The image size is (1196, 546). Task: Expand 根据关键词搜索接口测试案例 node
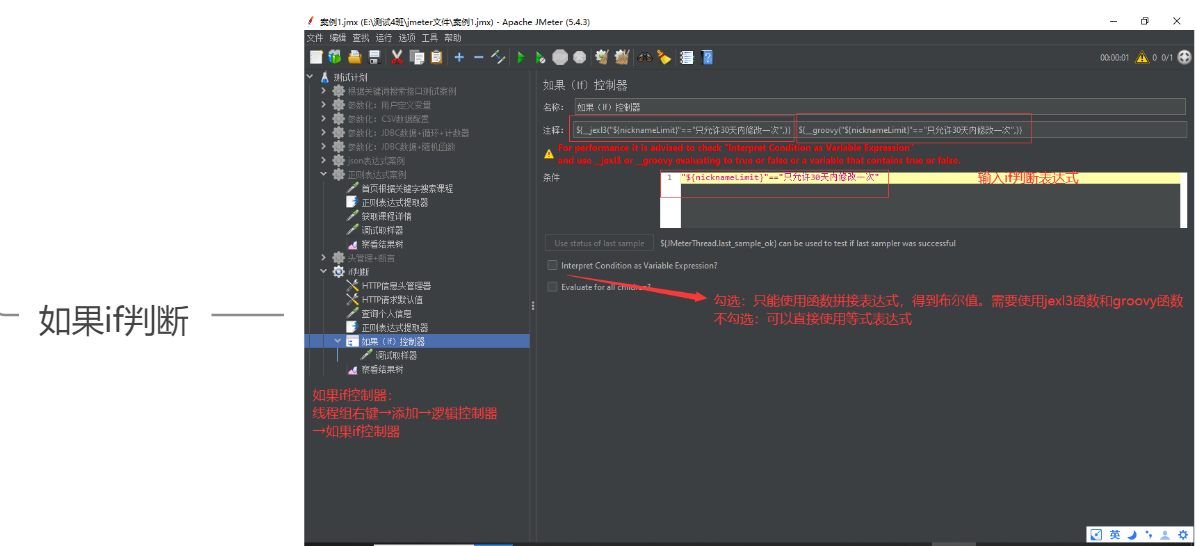323,91
